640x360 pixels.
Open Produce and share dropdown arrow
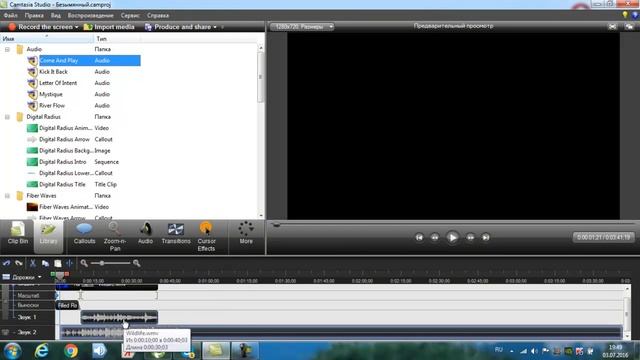(215, 27)
